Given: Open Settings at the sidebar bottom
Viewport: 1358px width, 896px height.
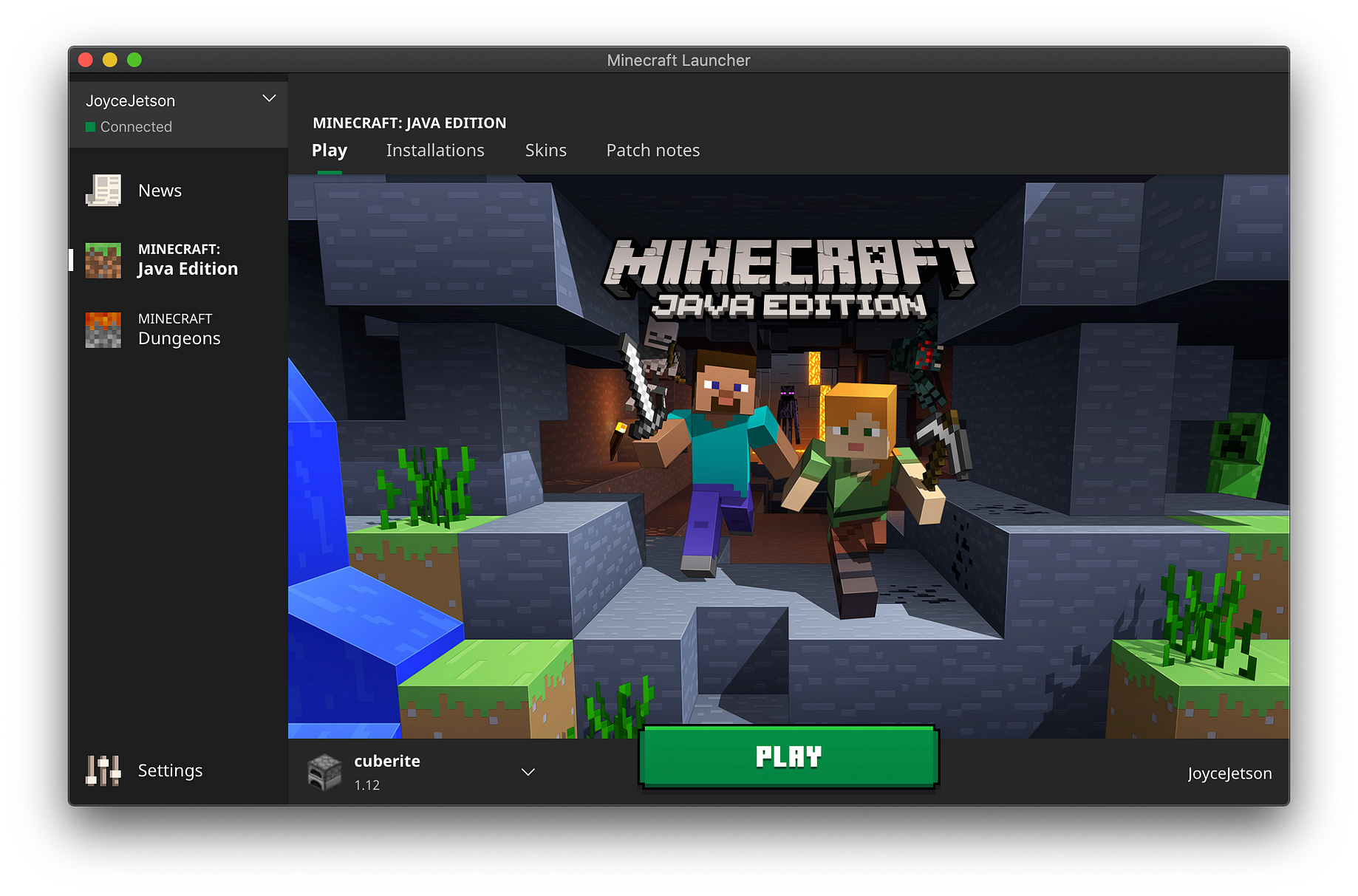Looking at the screenshot, I should click(x=178, y=770).
